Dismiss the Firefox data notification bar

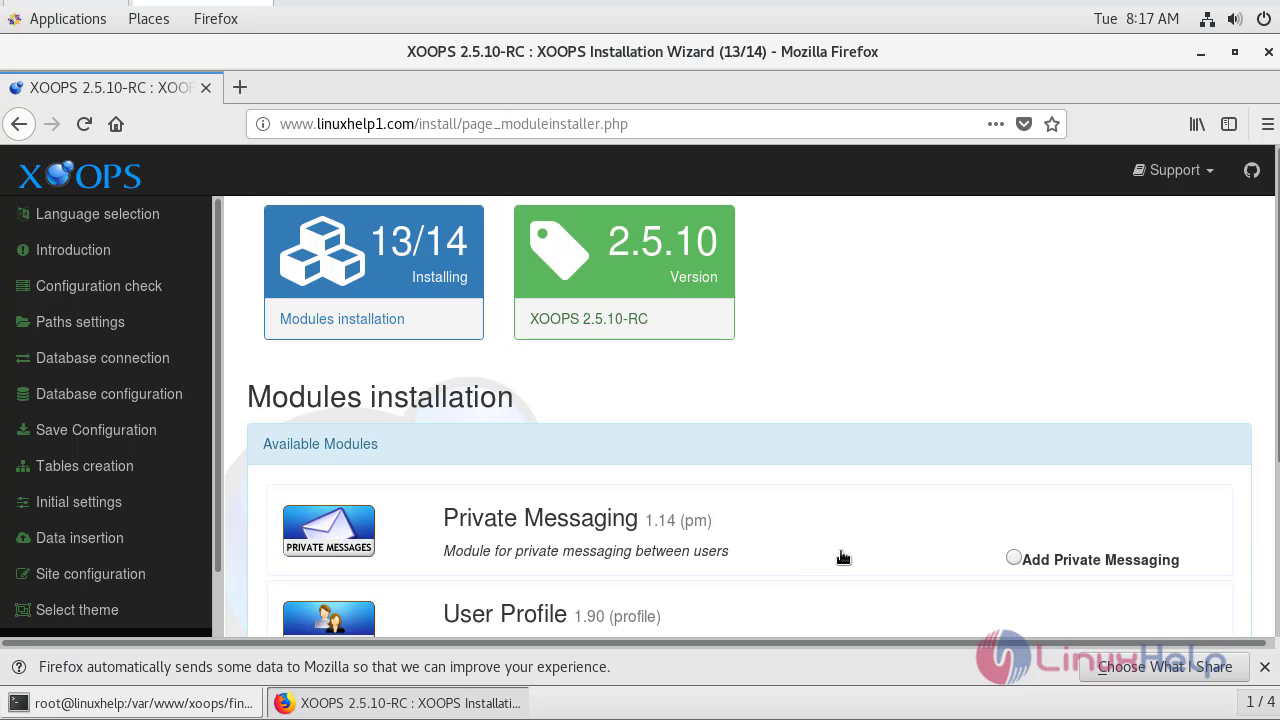tap(1264, 667)
